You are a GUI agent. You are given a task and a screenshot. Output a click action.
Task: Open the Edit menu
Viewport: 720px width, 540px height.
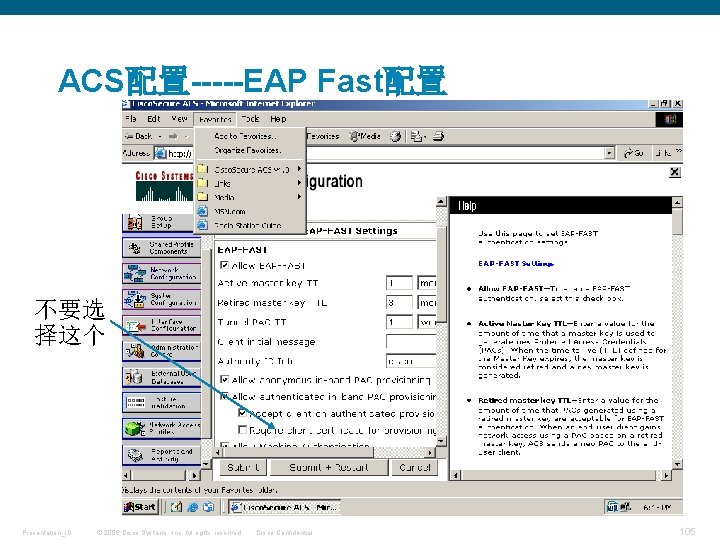coord(154,118)
